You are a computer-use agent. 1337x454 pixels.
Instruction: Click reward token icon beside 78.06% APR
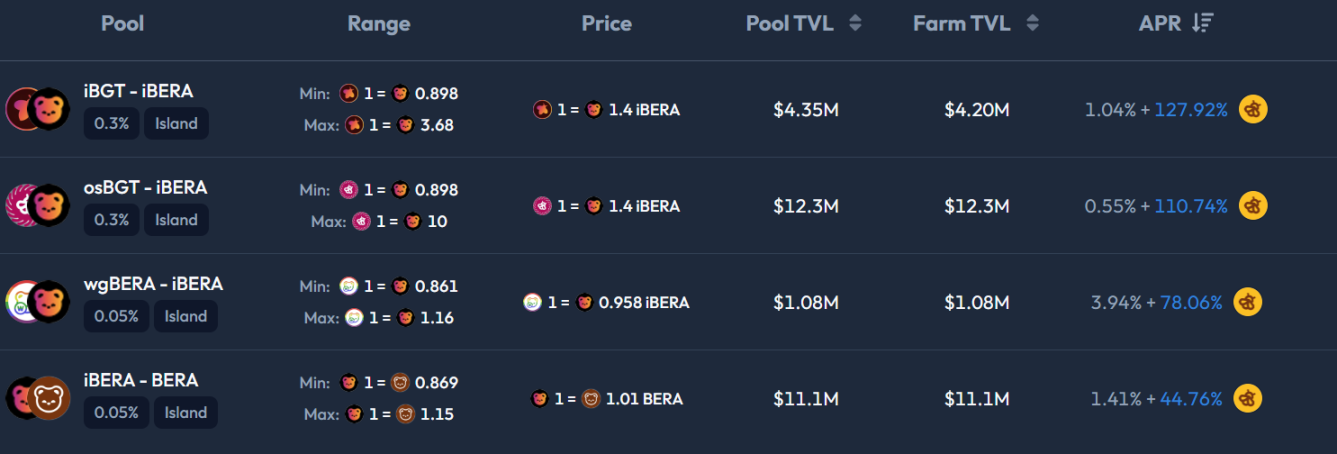(1247, 302)
